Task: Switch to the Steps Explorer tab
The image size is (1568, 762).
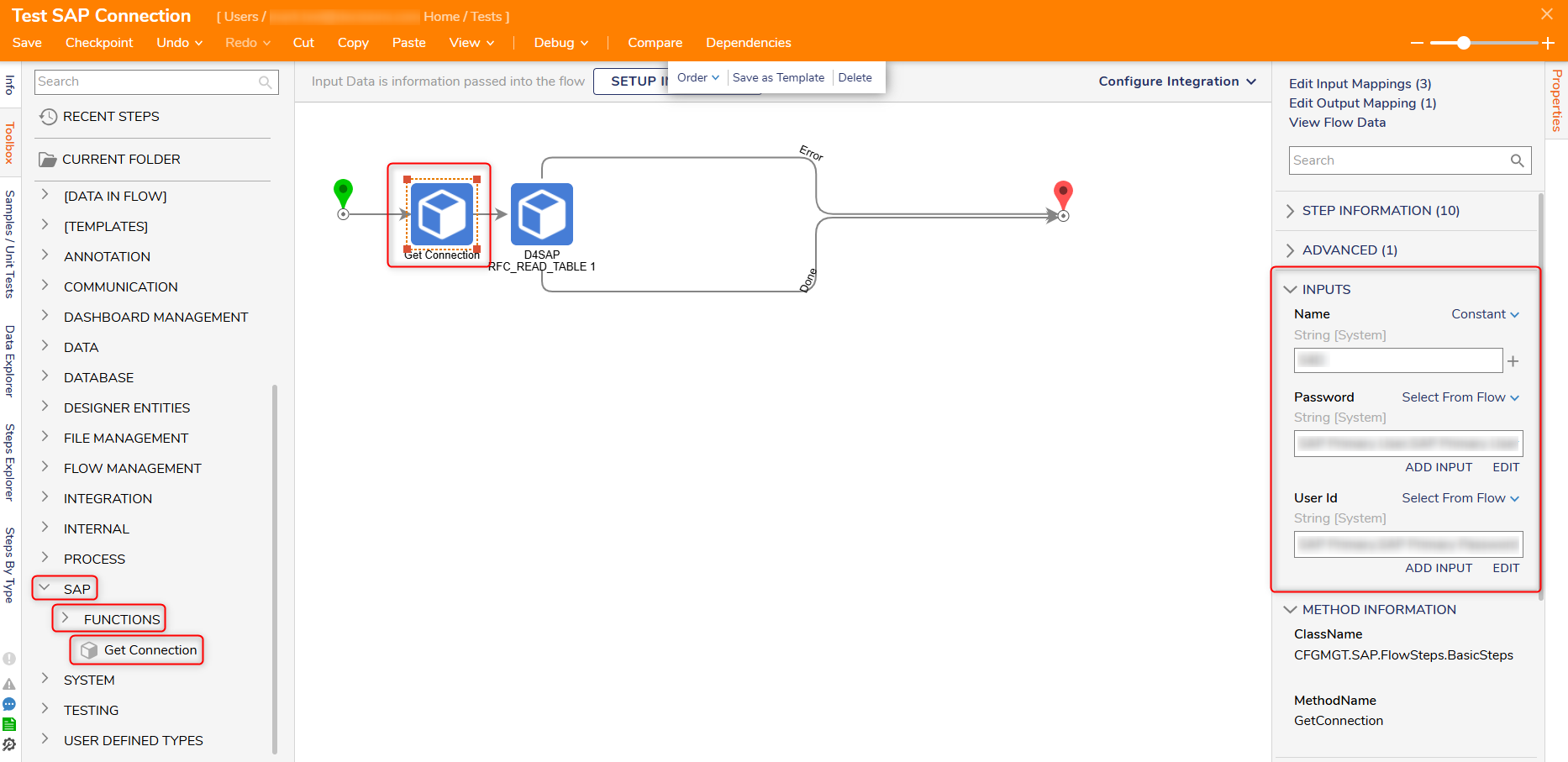Action: pyautogui.click(x=10, y=463)
